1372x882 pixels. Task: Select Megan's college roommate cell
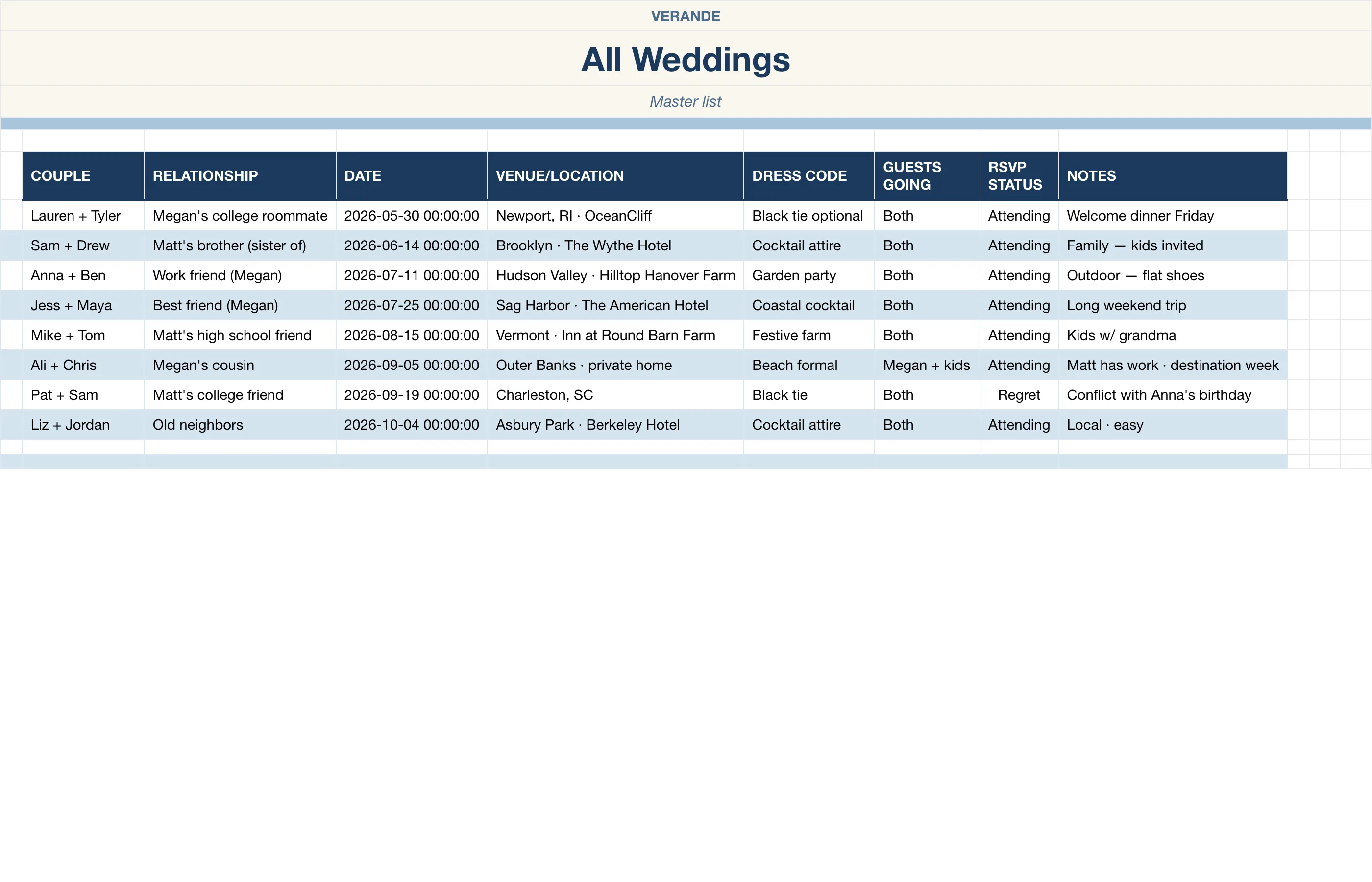coord(240,215)
